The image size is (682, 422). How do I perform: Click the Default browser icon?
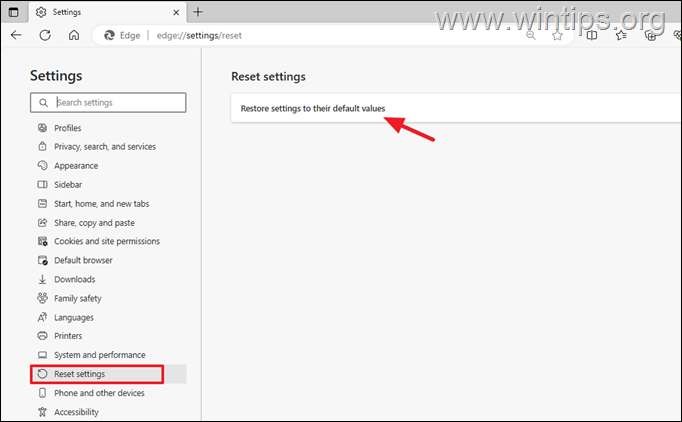(x=42, y=260)
